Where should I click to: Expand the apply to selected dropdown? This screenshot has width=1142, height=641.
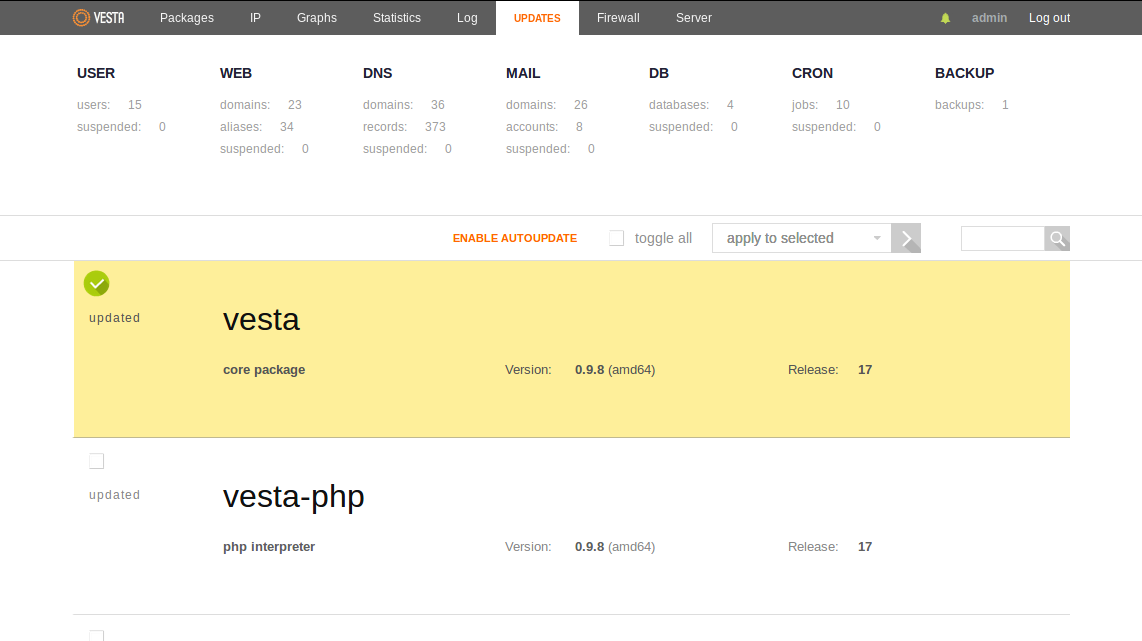(x=801, y=238)
